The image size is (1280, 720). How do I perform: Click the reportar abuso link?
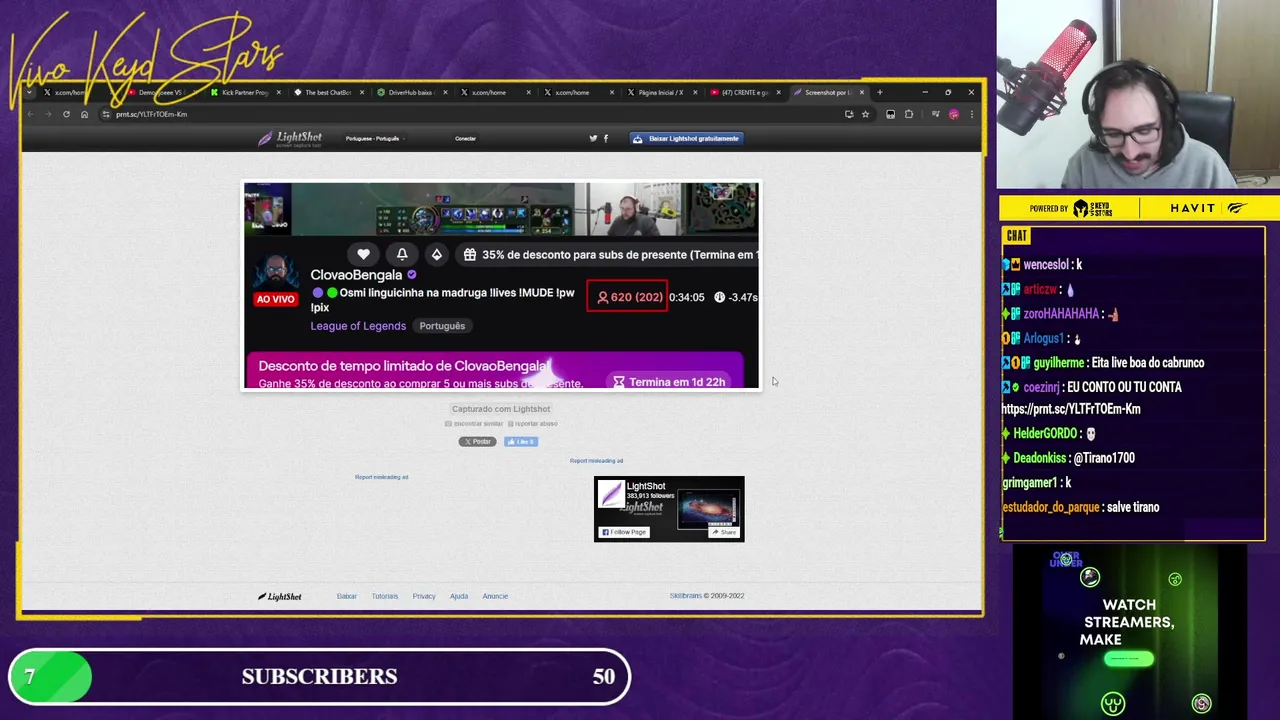(533, 424)
